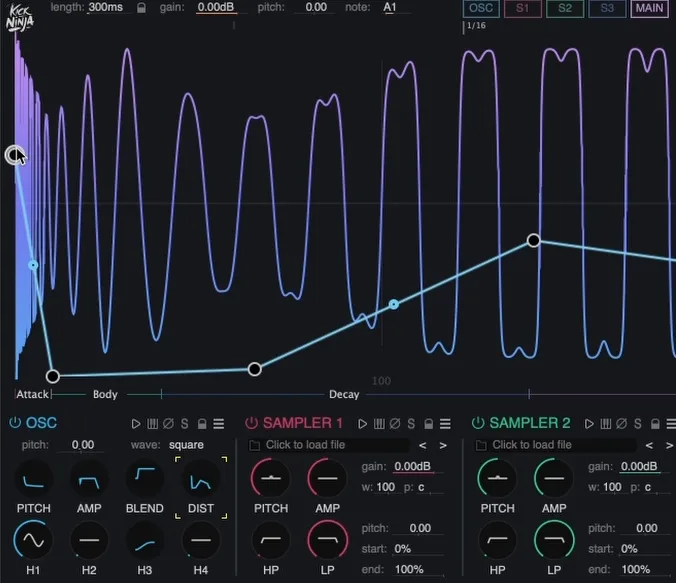Screen dimensions: 676x583
Task: Select the OSC PITCH envelope icon
Action: coord(33,480)
